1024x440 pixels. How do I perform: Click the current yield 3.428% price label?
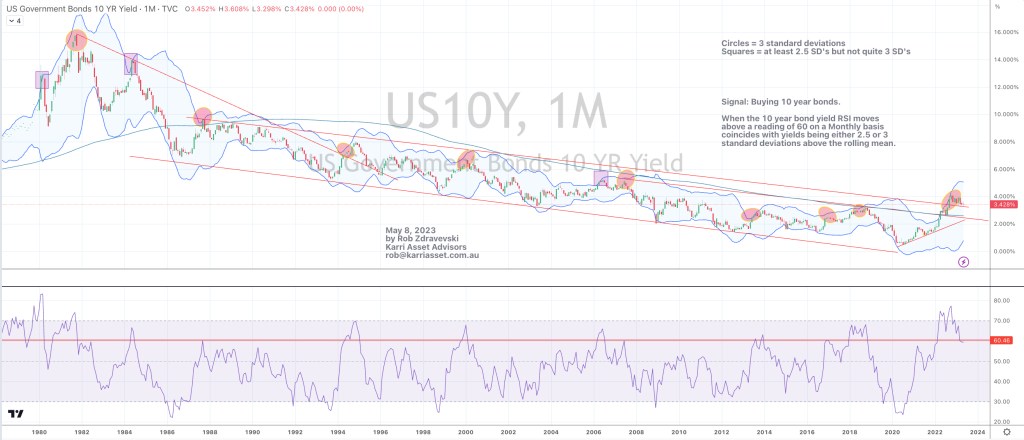tap(1001, 204)
